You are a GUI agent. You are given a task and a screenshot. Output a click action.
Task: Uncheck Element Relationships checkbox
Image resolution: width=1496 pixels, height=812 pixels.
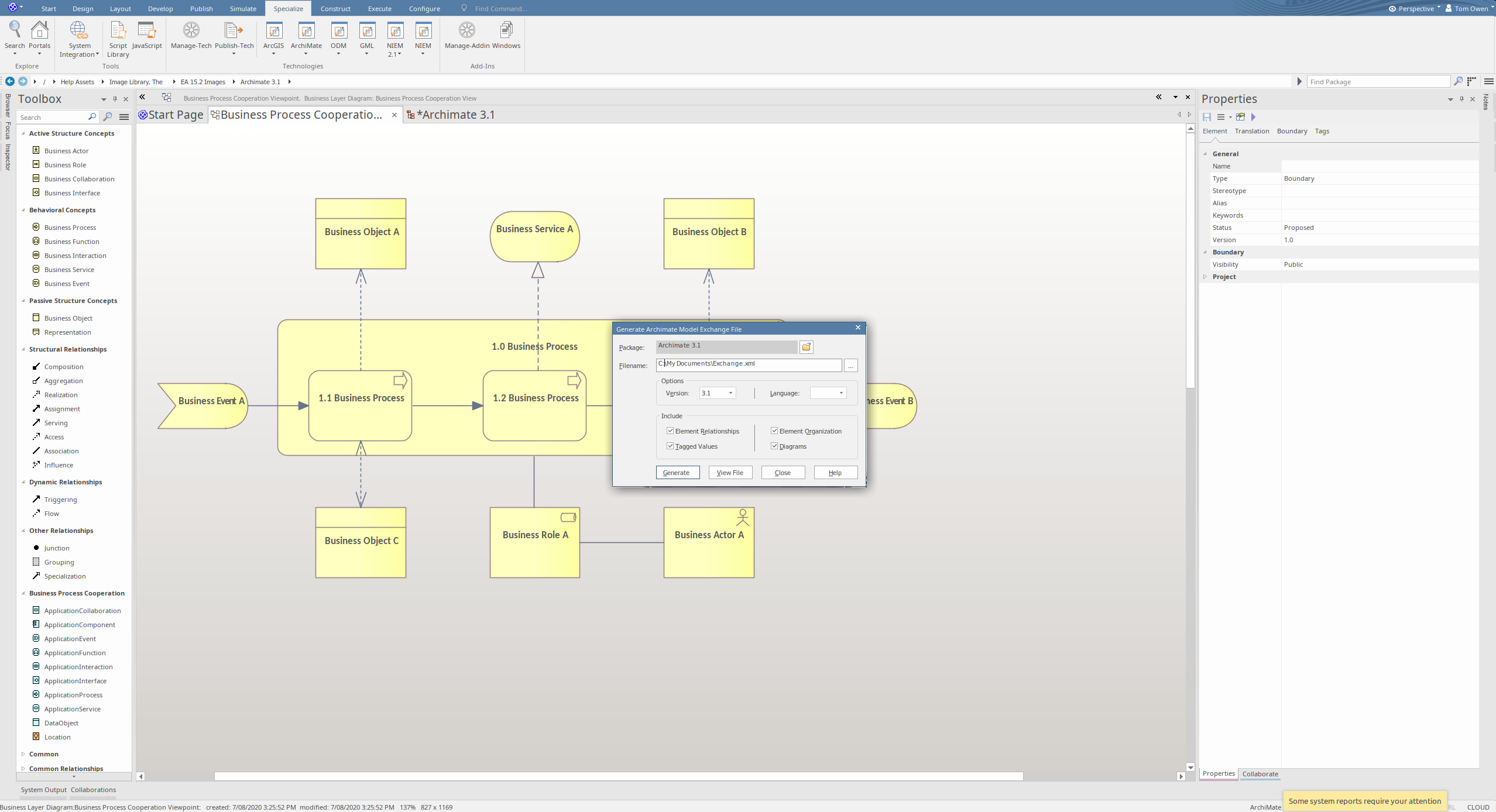[x=670, y=431]
